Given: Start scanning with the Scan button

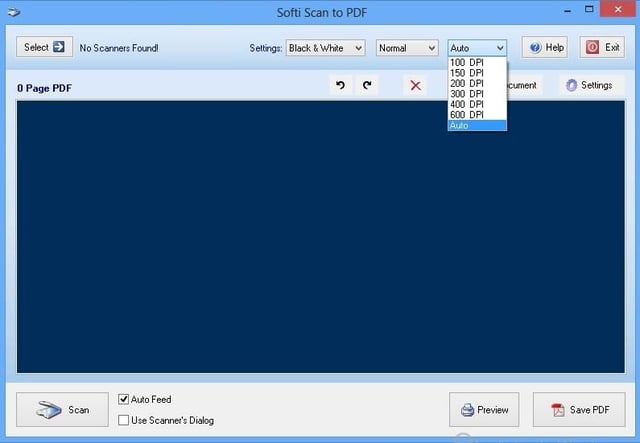Looking at the screenshot, I should pos(62,410).
